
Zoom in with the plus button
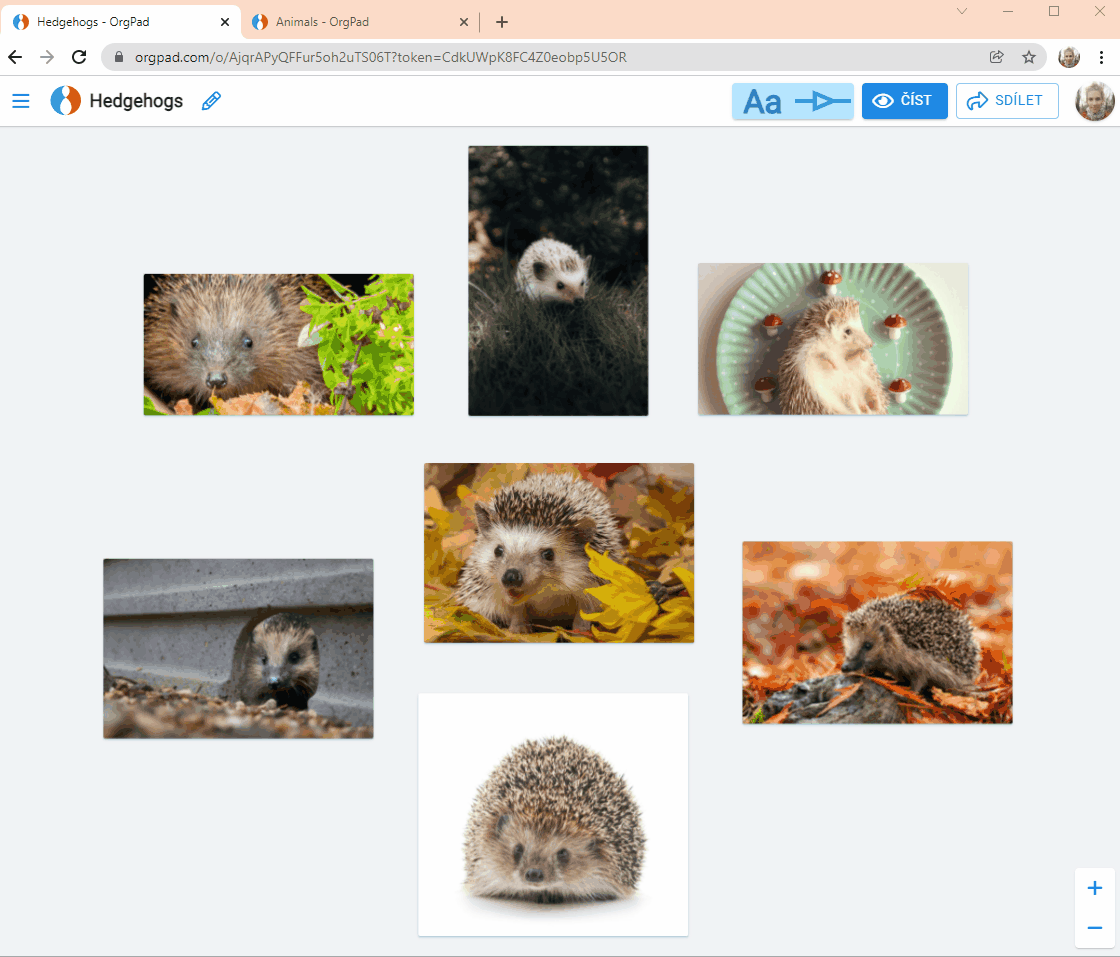[1095, 888]
